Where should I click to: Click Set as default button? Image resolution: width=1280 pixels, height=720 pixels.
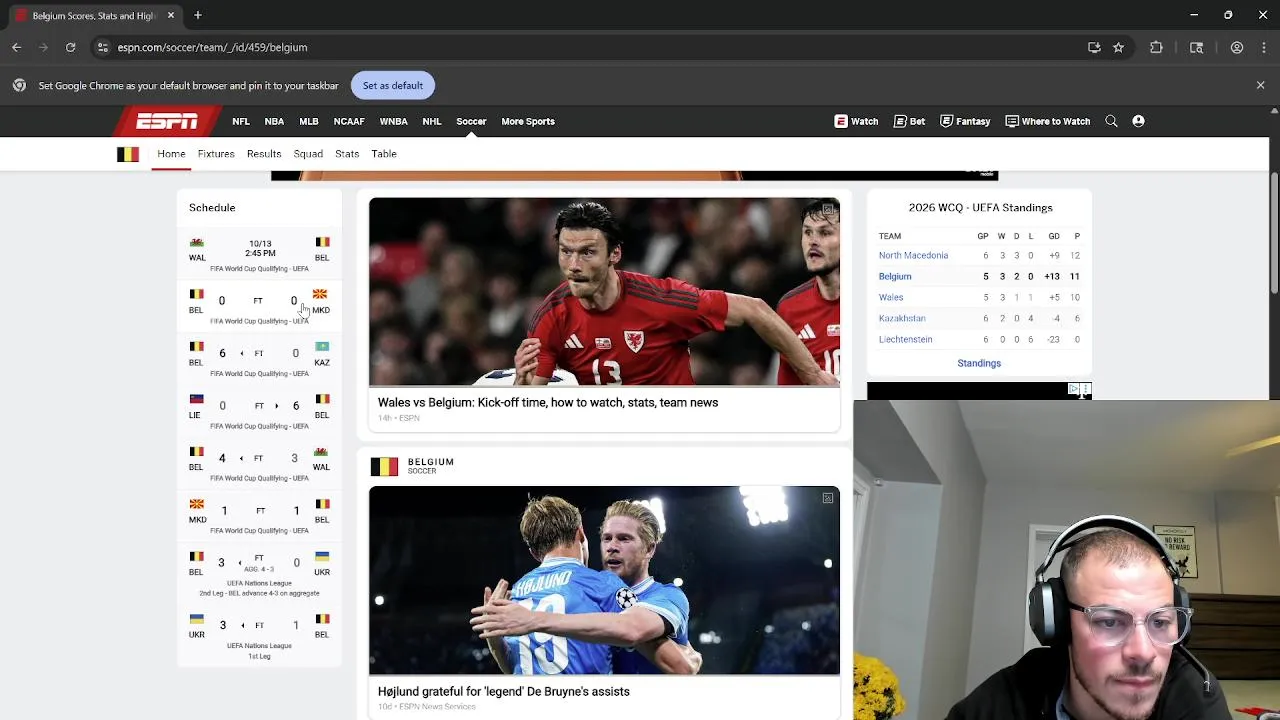coord(393,85)
